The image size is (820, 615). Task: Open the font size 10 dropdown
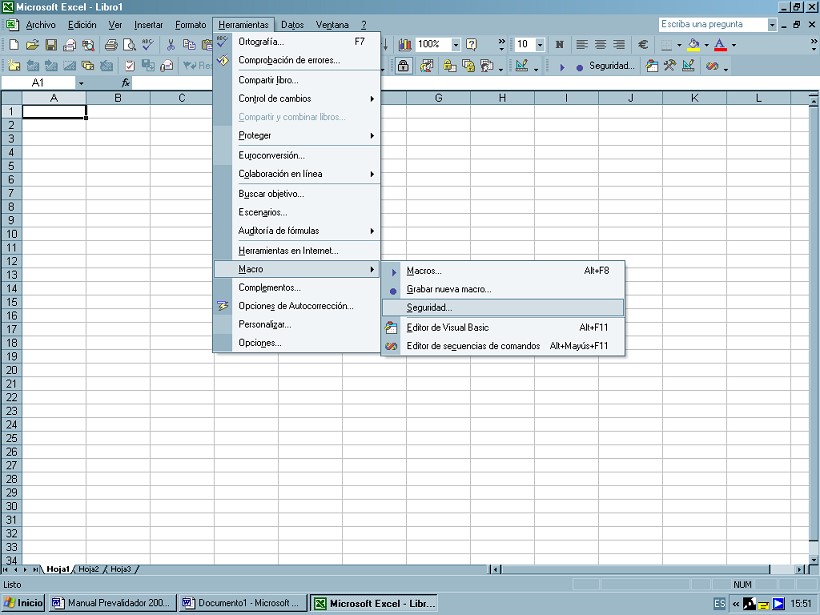click(x=540, y=45)
